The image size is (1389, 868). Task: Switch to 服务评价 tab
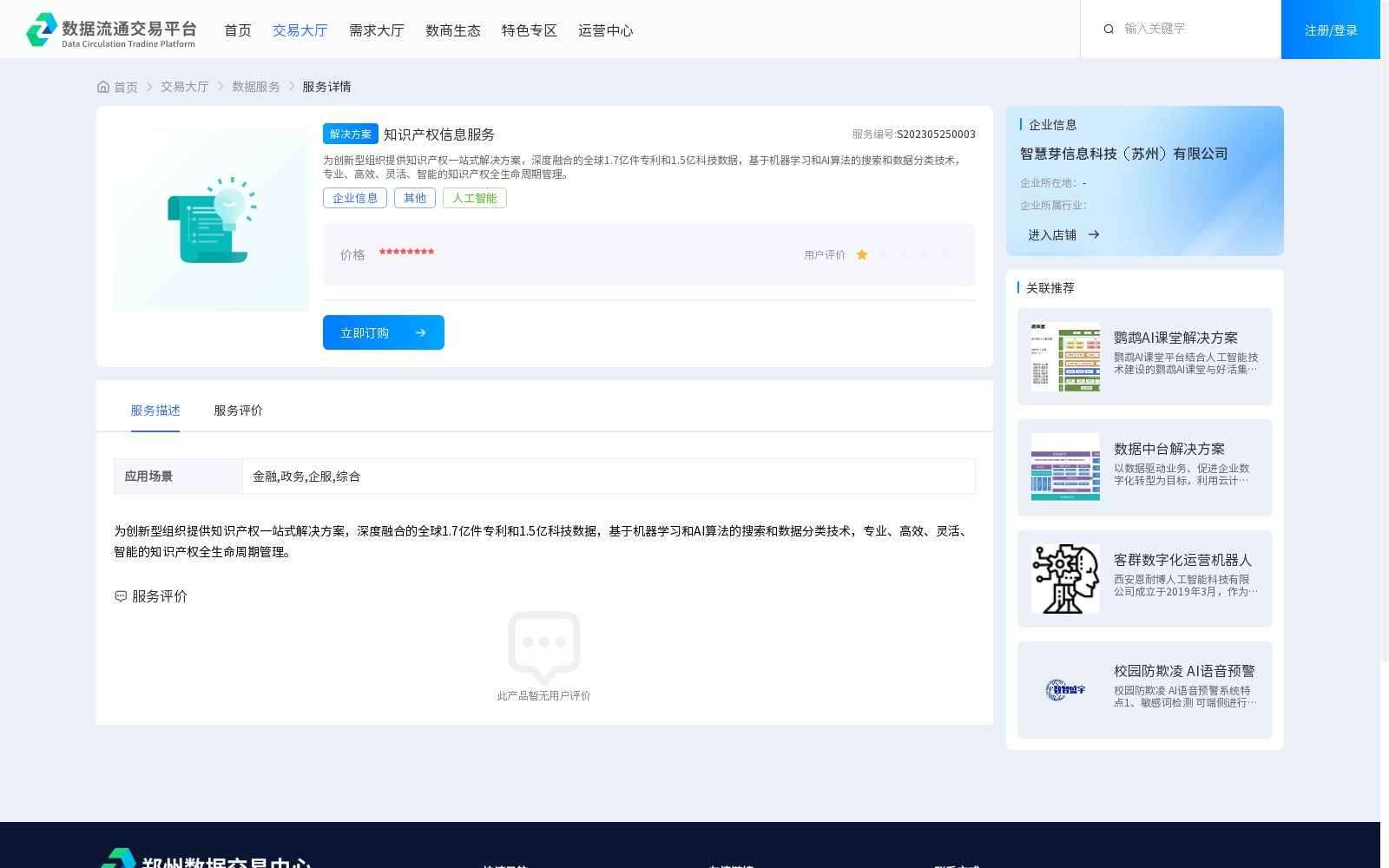[x=239, y=411]
